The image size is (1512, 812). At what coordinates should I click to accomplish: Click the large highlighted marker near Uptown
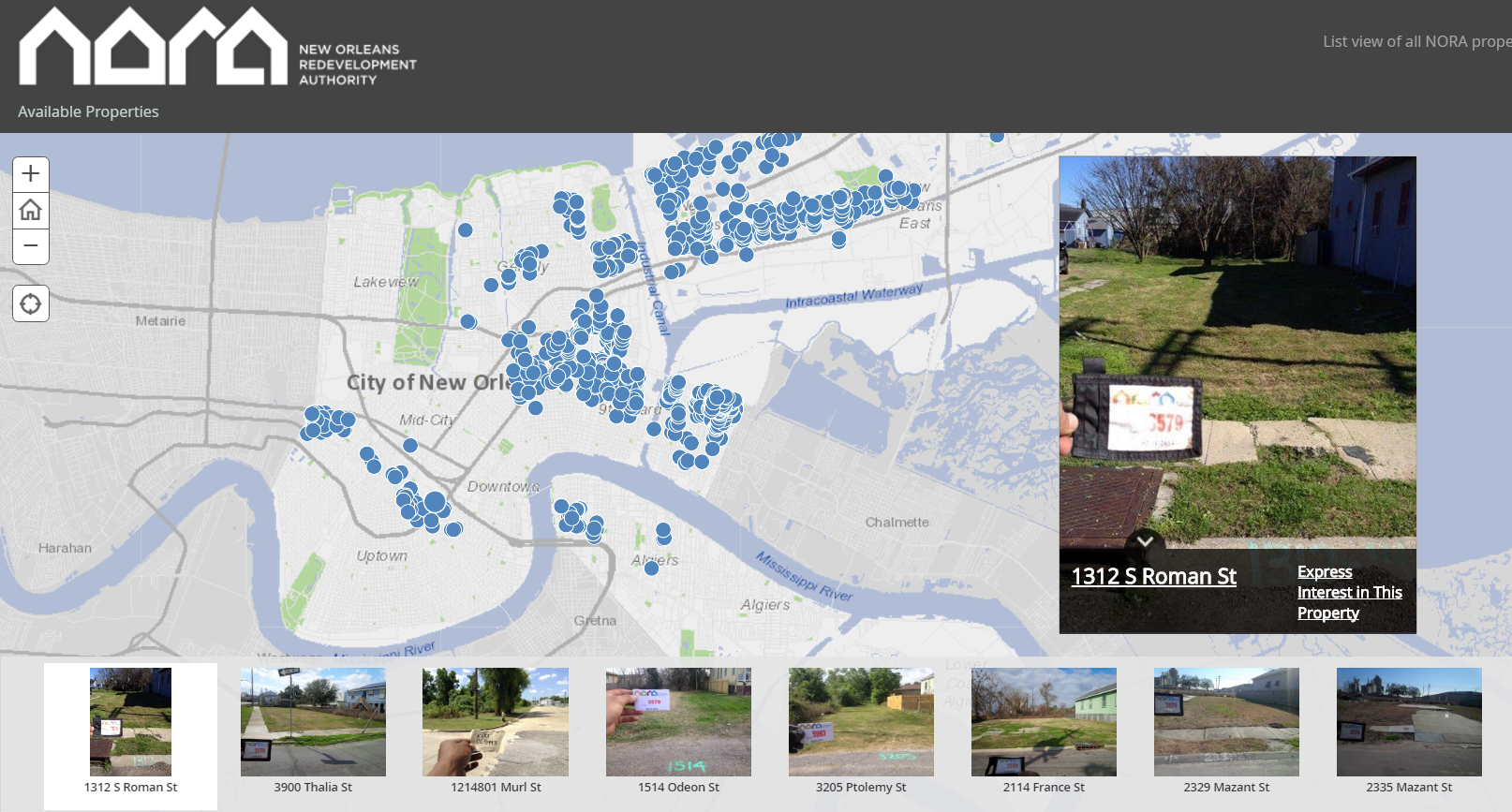(x=435, y=503)
